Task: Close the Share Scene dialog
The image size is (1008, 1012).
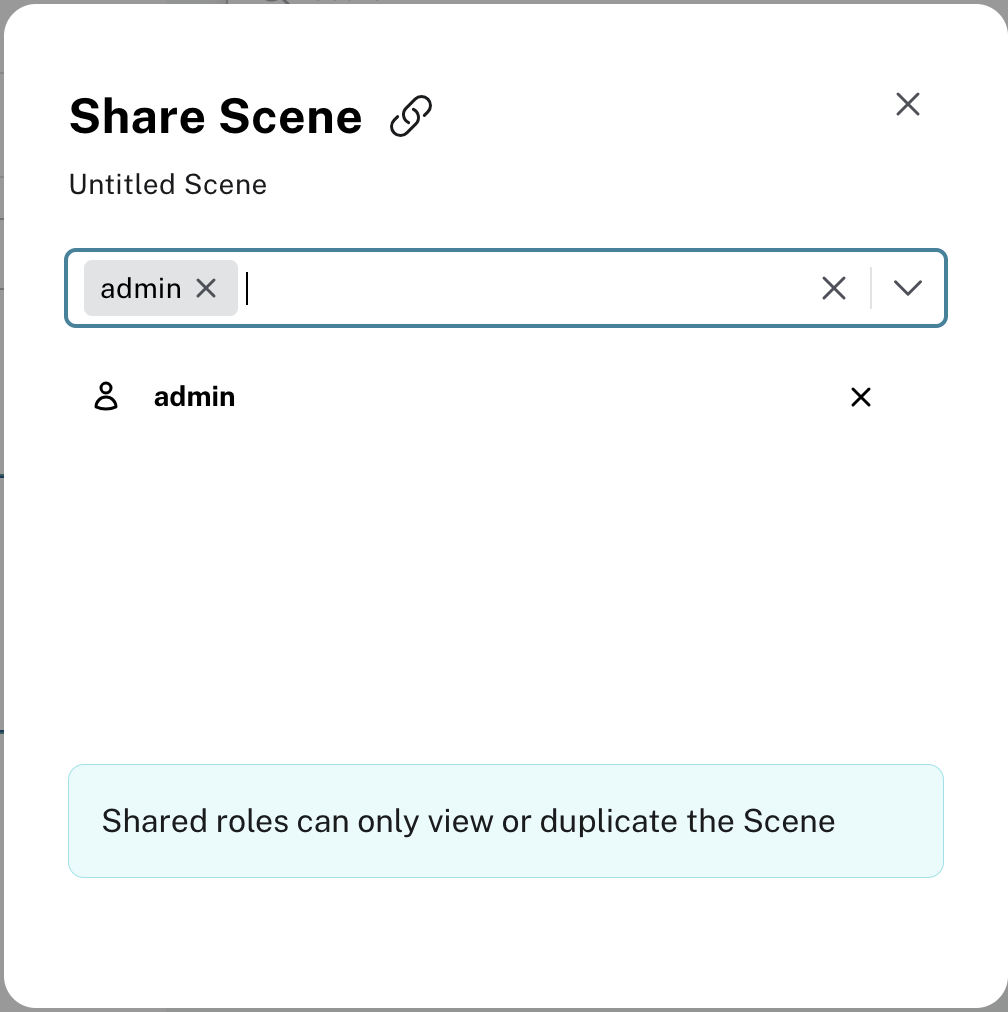Action: pyautogui.click(x=907, y=104)
